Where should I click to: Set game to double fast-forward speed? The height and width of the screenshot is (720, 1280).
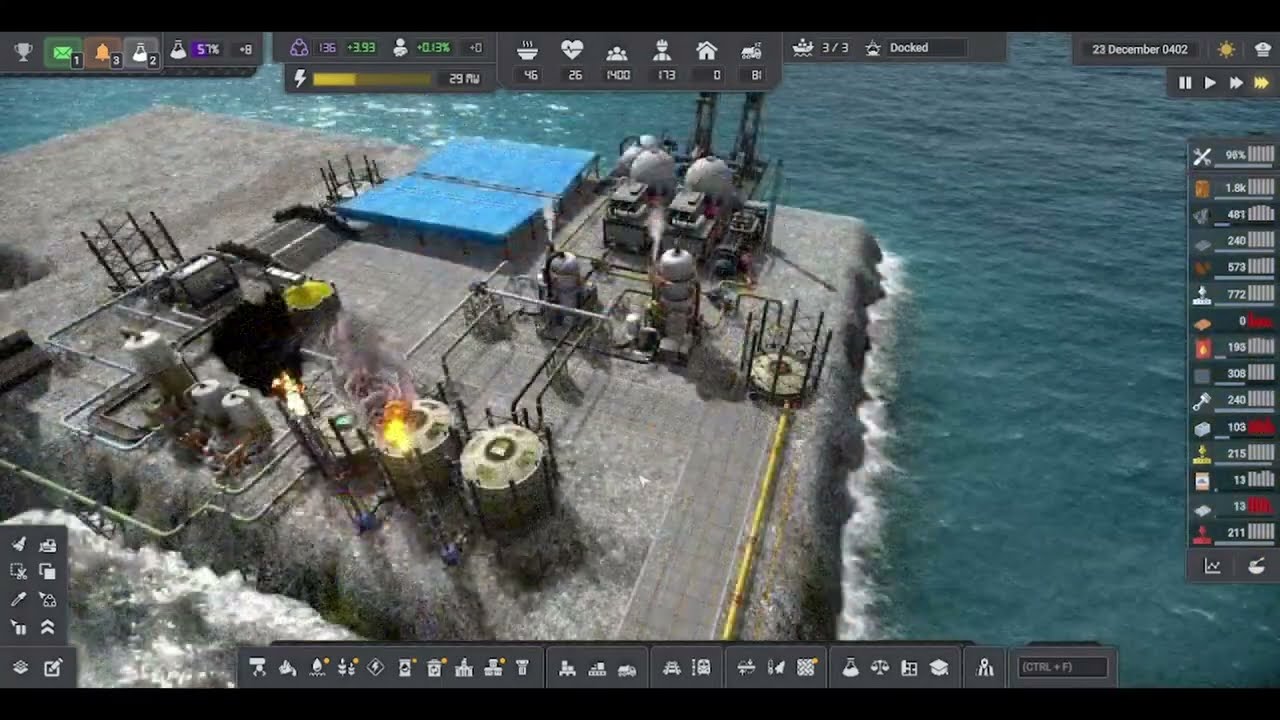[x=1236, y=84]
